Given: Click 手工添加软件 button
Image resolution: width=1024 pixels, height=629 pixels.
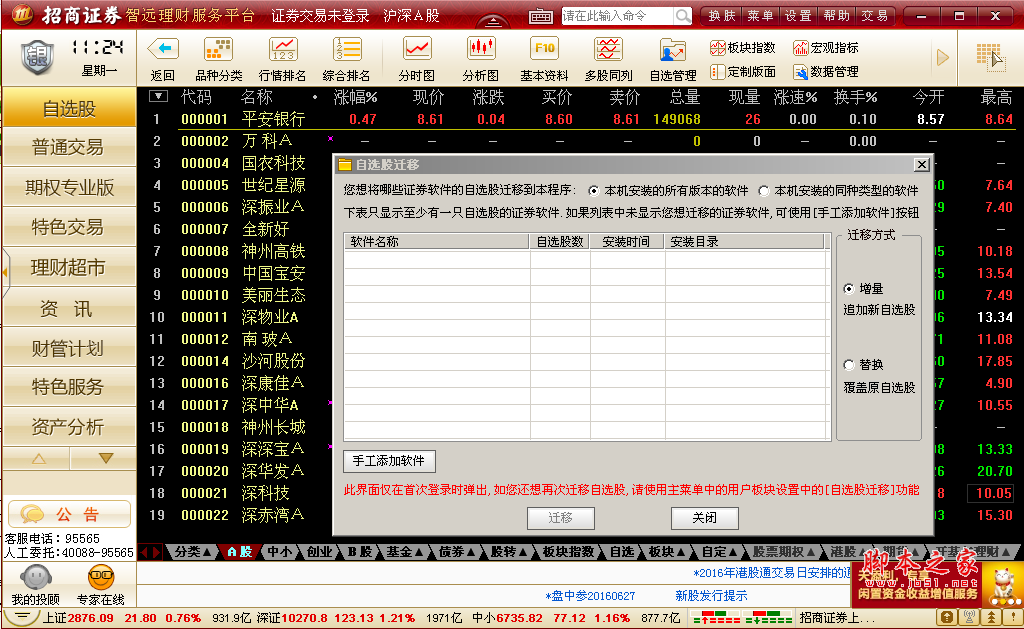Looking at the screenshot, I should 389,461.
